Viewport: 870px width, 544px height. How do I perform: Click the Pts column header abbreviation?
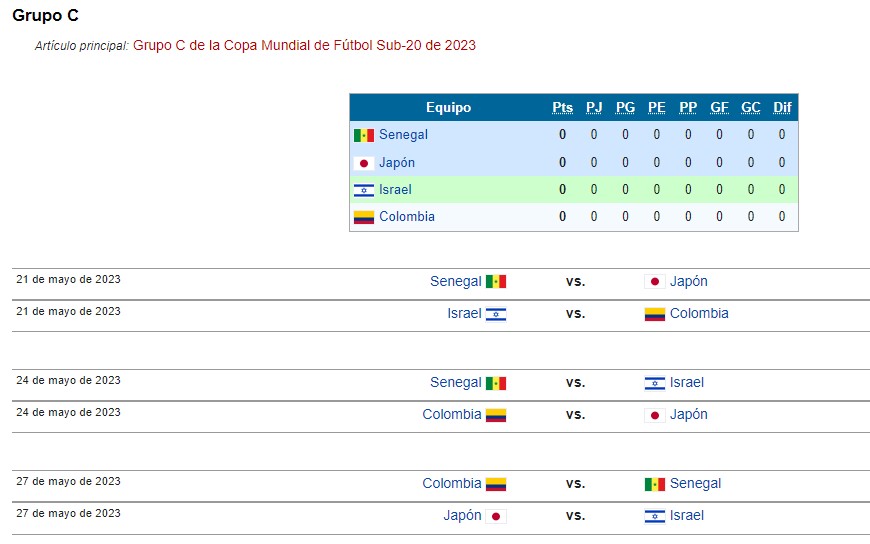click(563, 107)
